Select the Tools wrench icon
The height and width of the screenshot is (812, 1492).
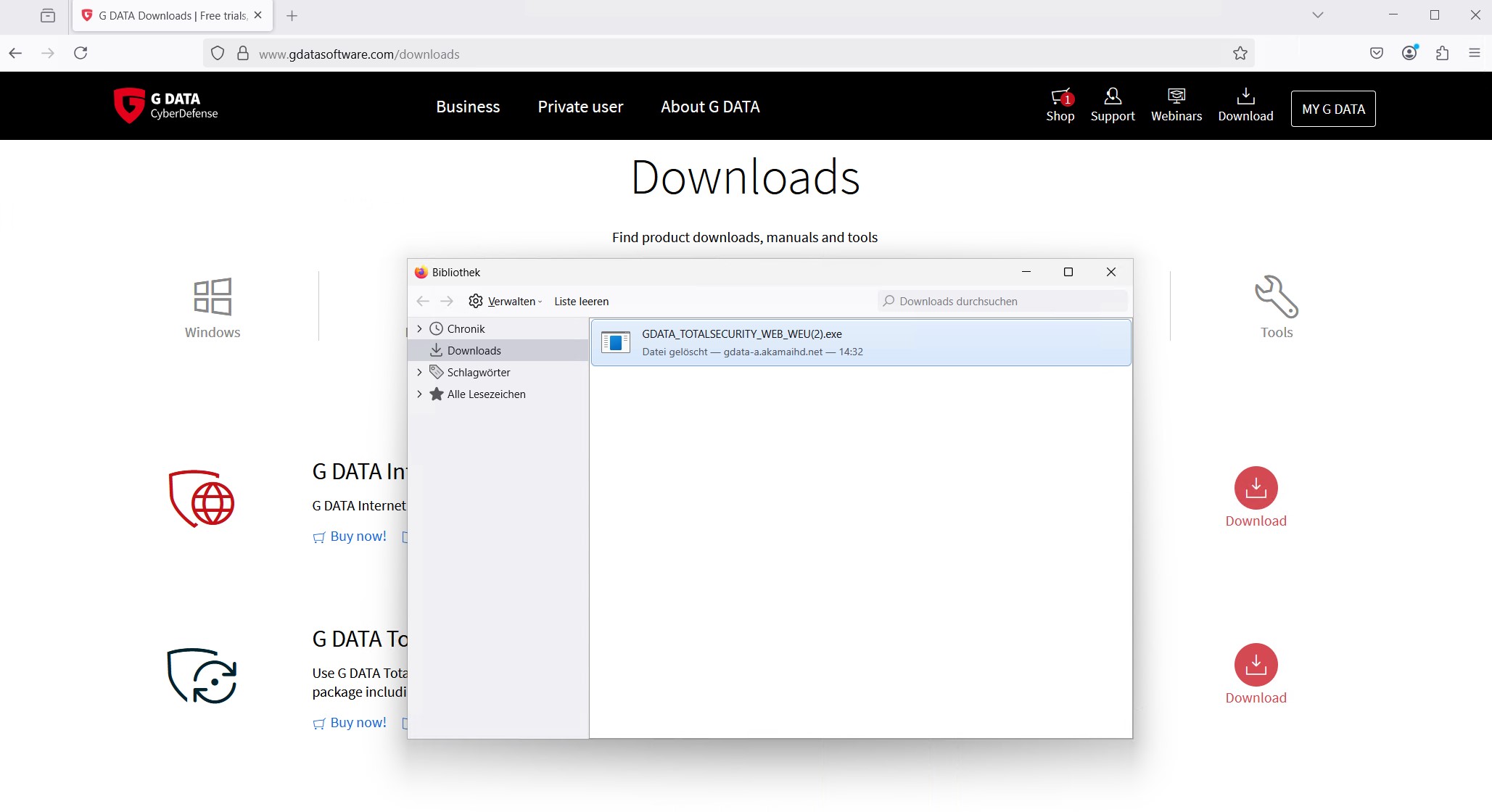pyautogui.click(x=1277, y=307)
